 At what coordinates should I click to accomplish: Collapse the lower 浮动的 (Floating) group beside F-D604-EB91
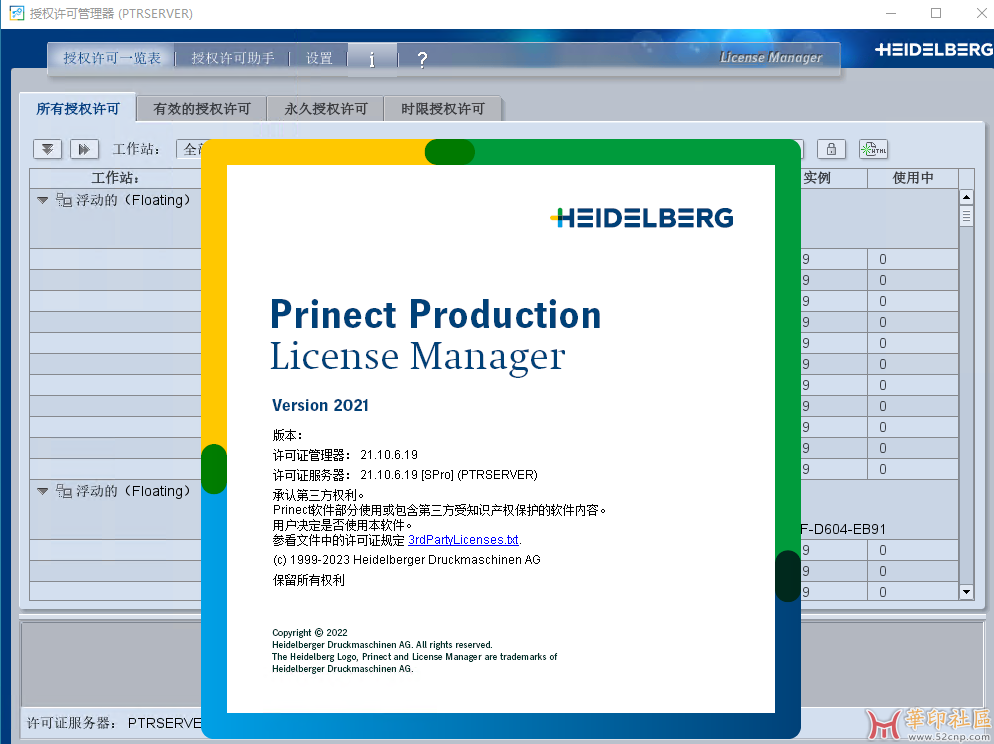click(x=42, y=491)
